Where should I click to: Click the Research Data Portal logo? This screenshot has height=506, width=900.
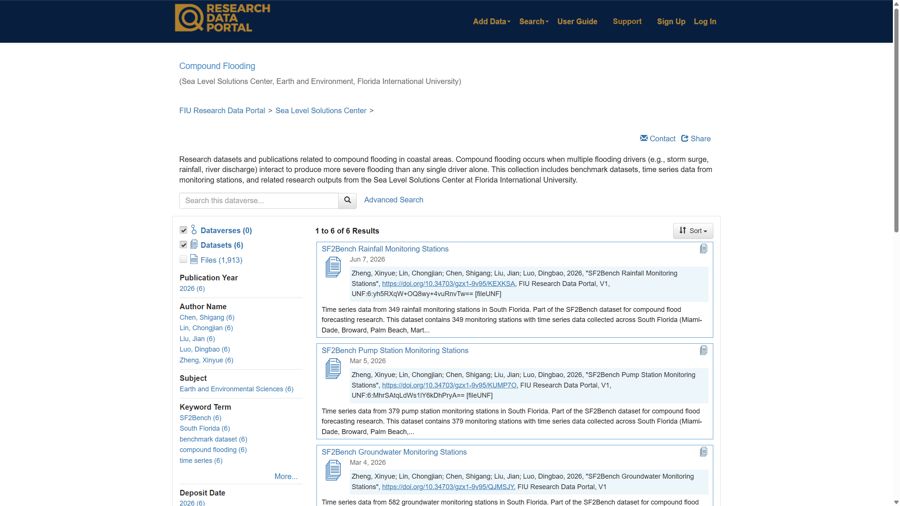[x=222, y=18]
